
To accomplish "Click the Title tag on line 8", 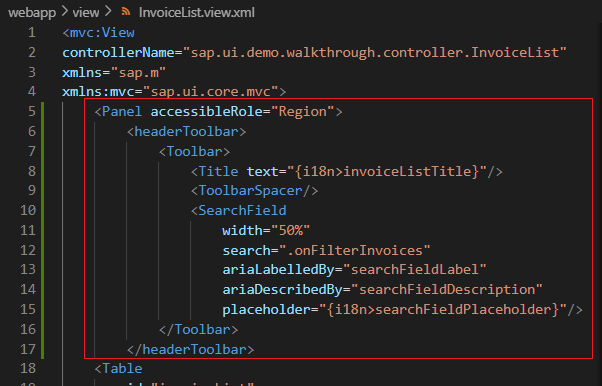I will pyautogui.click(x=215, y=171).
